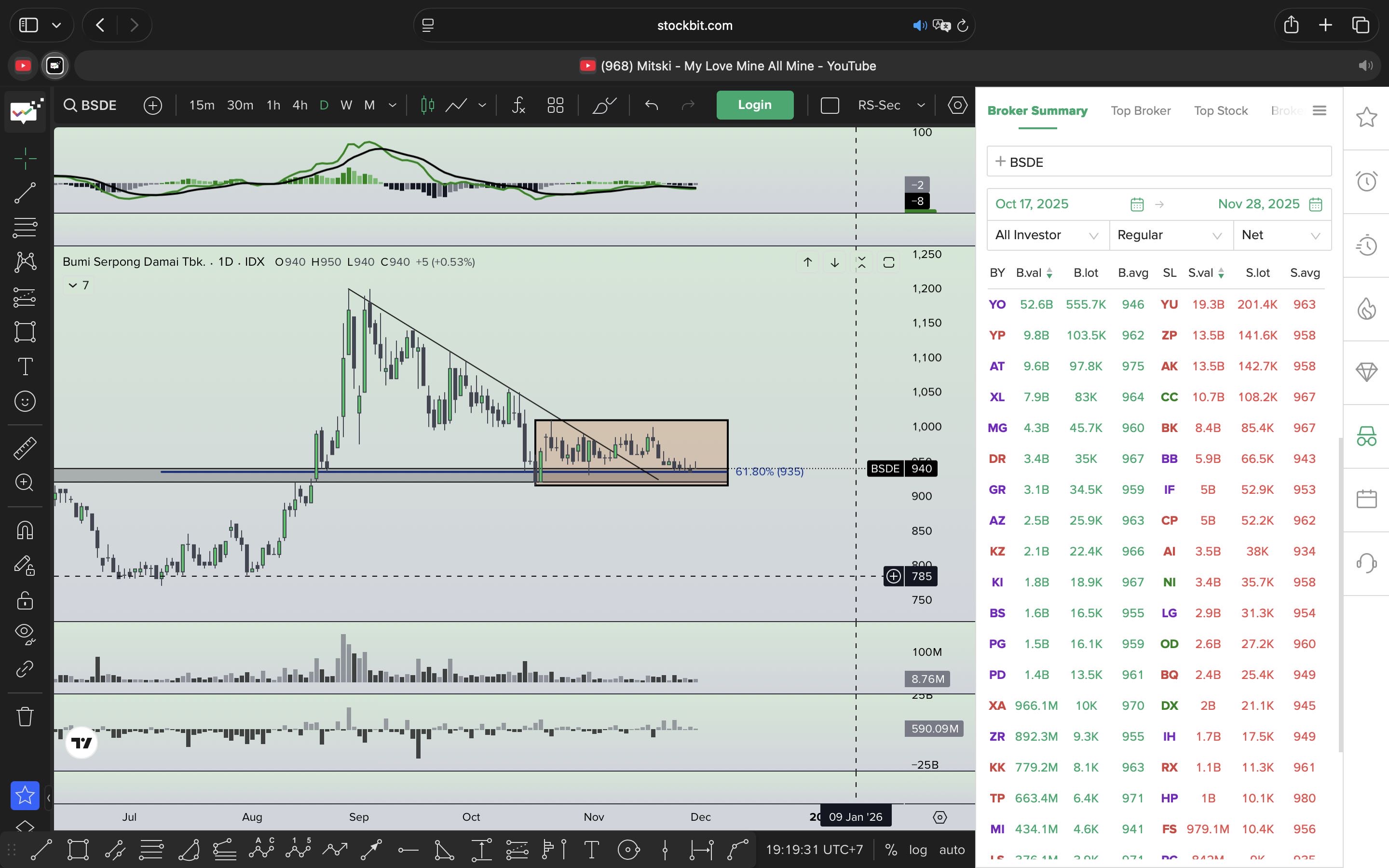This screenshot has height=868, width=1389.
Task: Open chart settings hexagon icon
Action: pos(957,105)
